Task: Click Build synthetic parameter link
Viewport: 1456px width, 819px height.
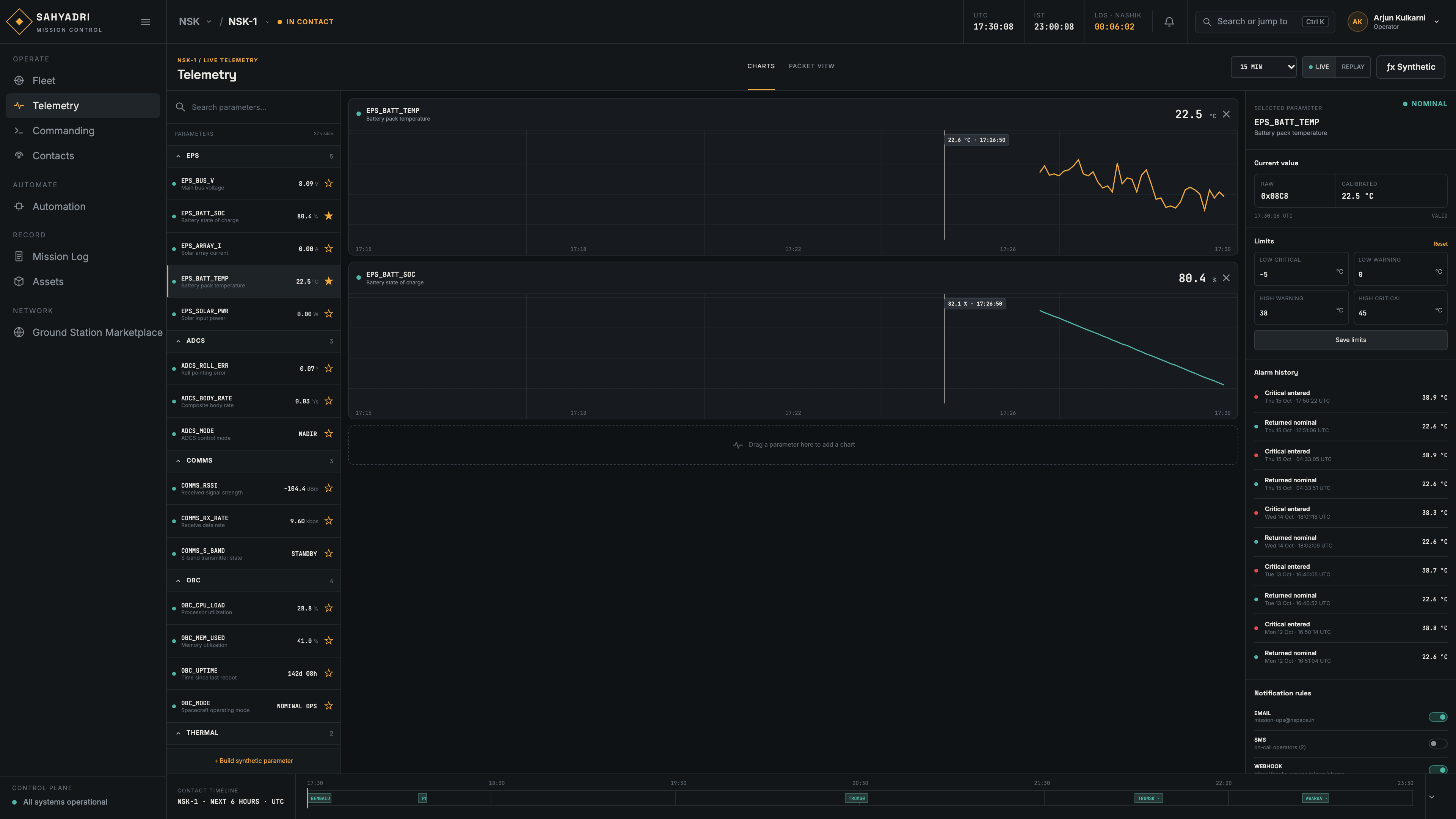Action: 254,761
